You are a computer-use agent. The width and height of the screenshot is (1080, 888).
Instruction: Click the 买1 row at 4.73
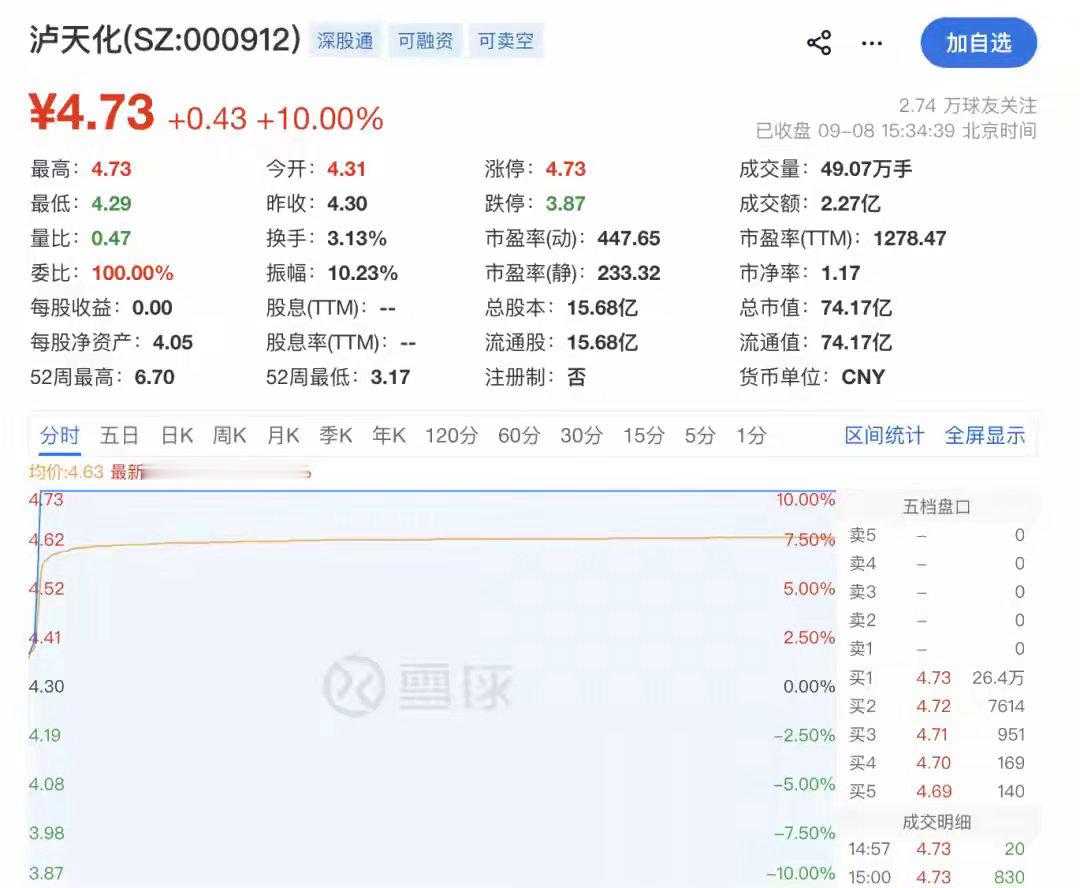tap(937, 678)
